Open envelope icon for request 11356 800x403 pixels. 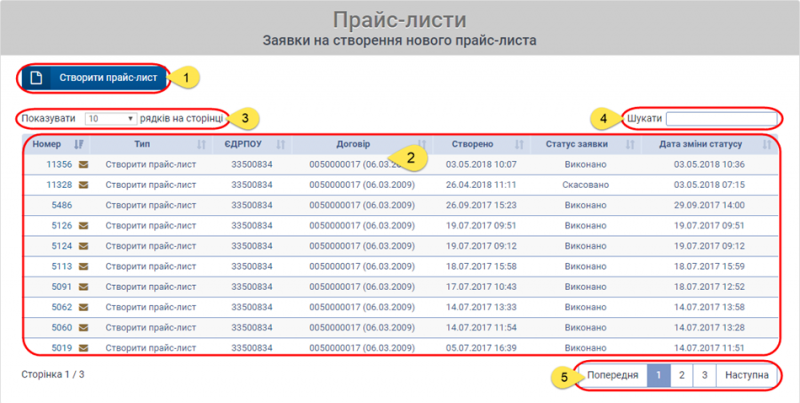(84, 164)
